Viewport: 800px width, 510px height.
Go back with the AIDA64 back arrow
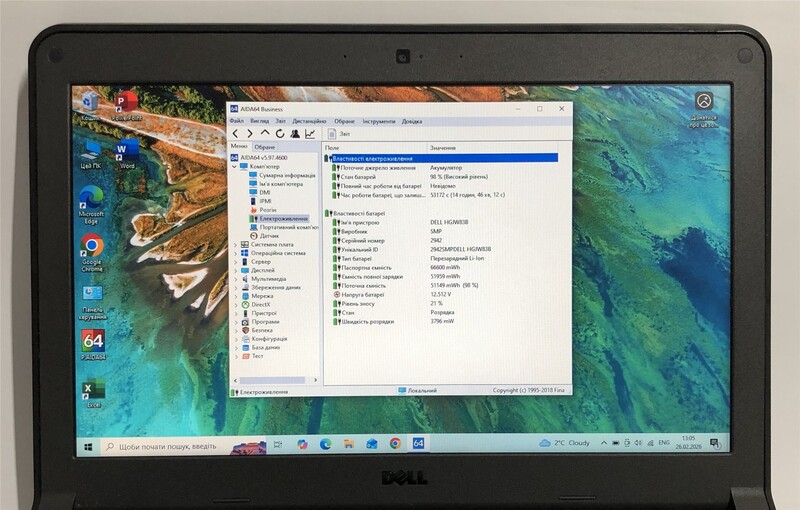pos(235,134)
